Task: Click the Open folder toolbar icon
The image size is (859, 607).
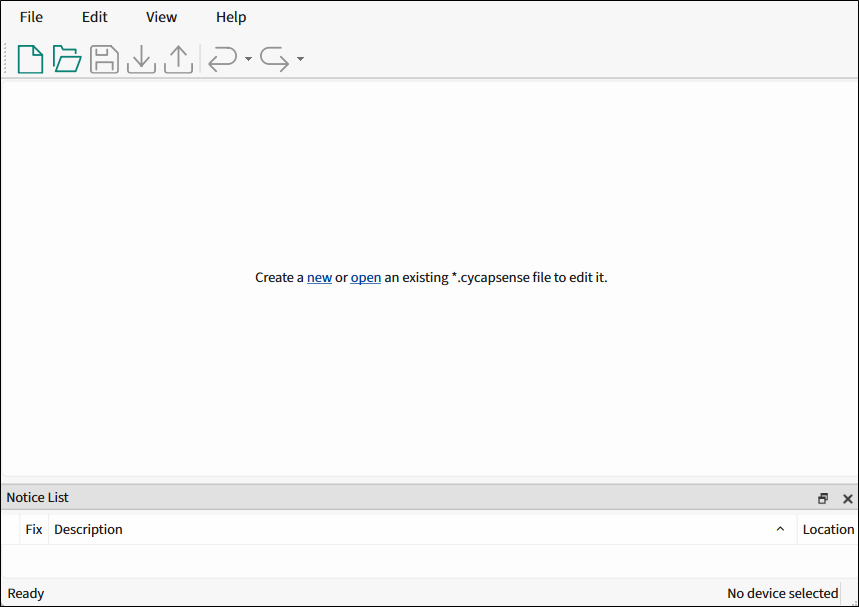Action: coord(67,59)
